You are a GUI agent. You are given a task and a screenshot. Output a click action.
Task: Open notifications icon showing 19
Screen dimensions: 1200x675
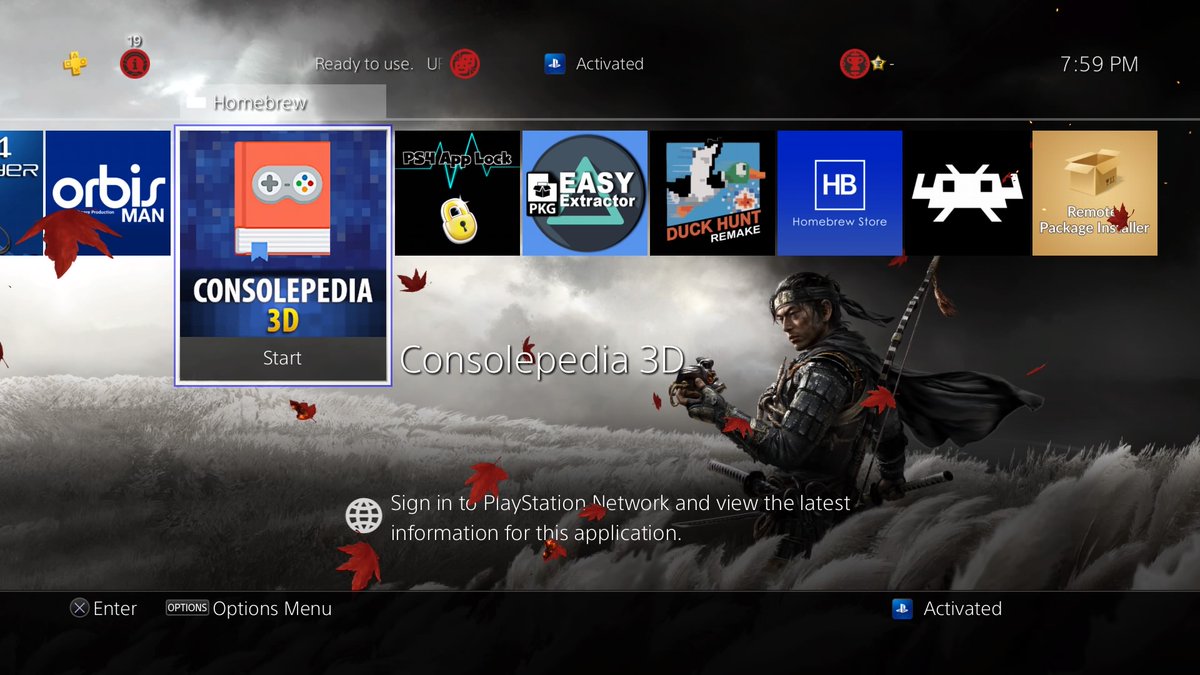coord(135,64)
